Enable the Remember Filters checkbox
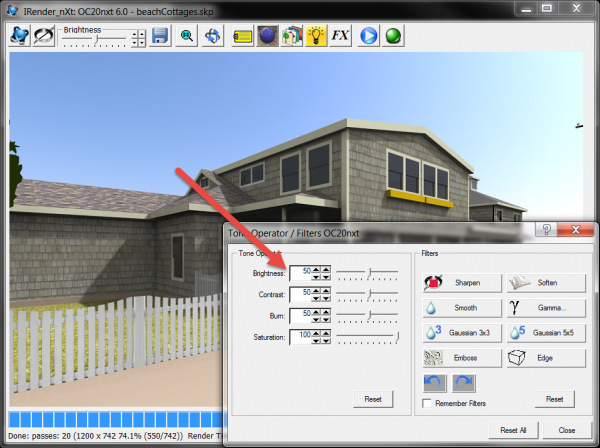The width and height of the screenshot is (600, 448). pos(427,404)
